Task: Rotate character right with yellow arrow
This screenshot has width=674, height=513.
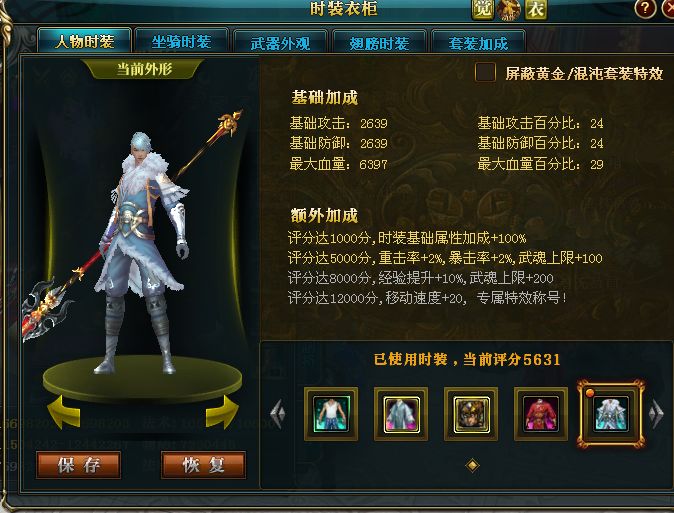Action: [x=222, y=412]
